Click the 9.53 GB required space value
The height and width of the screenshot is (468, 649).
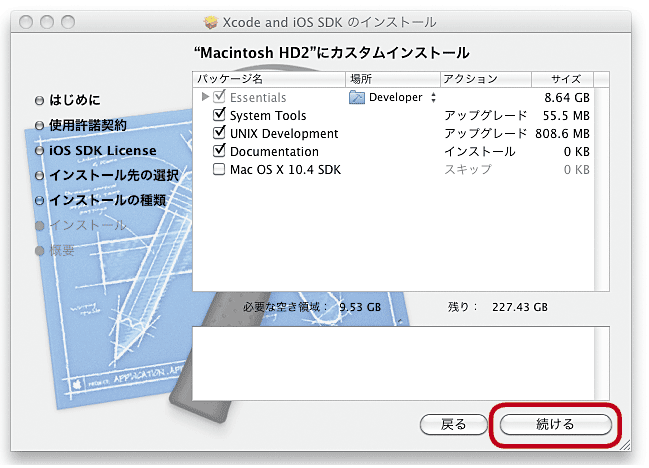[360, 307]
